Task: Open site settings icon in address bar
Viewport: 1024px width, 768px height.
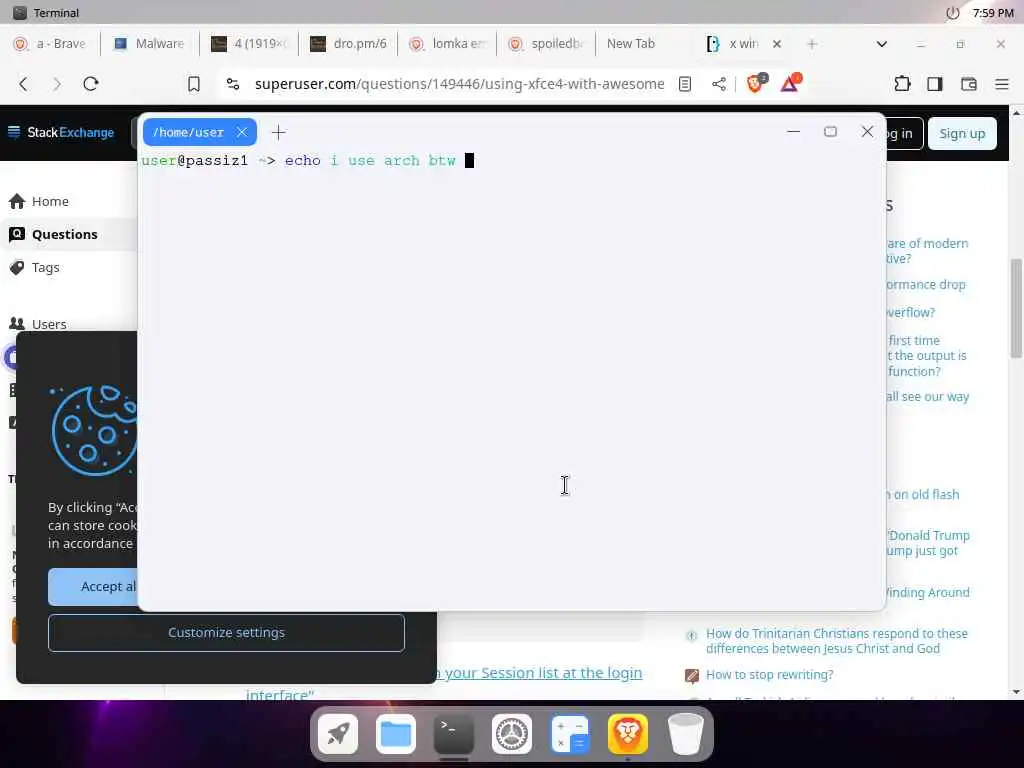Action: (232, 84)
